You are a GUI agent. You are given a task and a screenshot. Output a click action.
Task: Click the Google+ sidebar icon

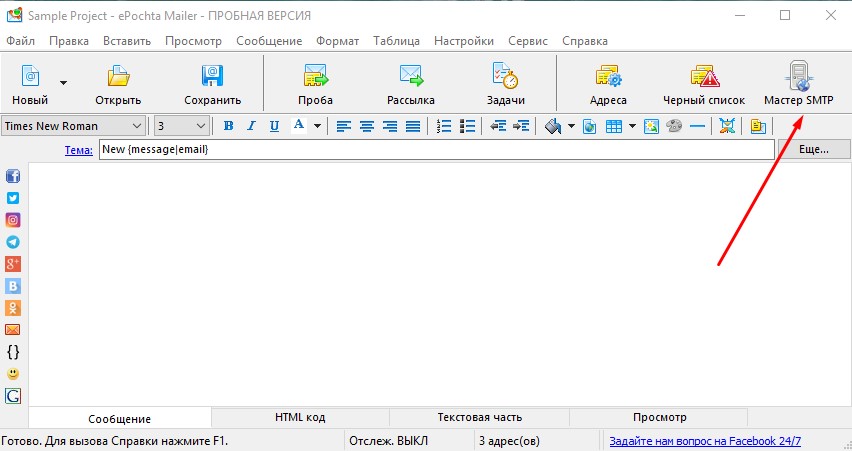click(x=13, y=264)
